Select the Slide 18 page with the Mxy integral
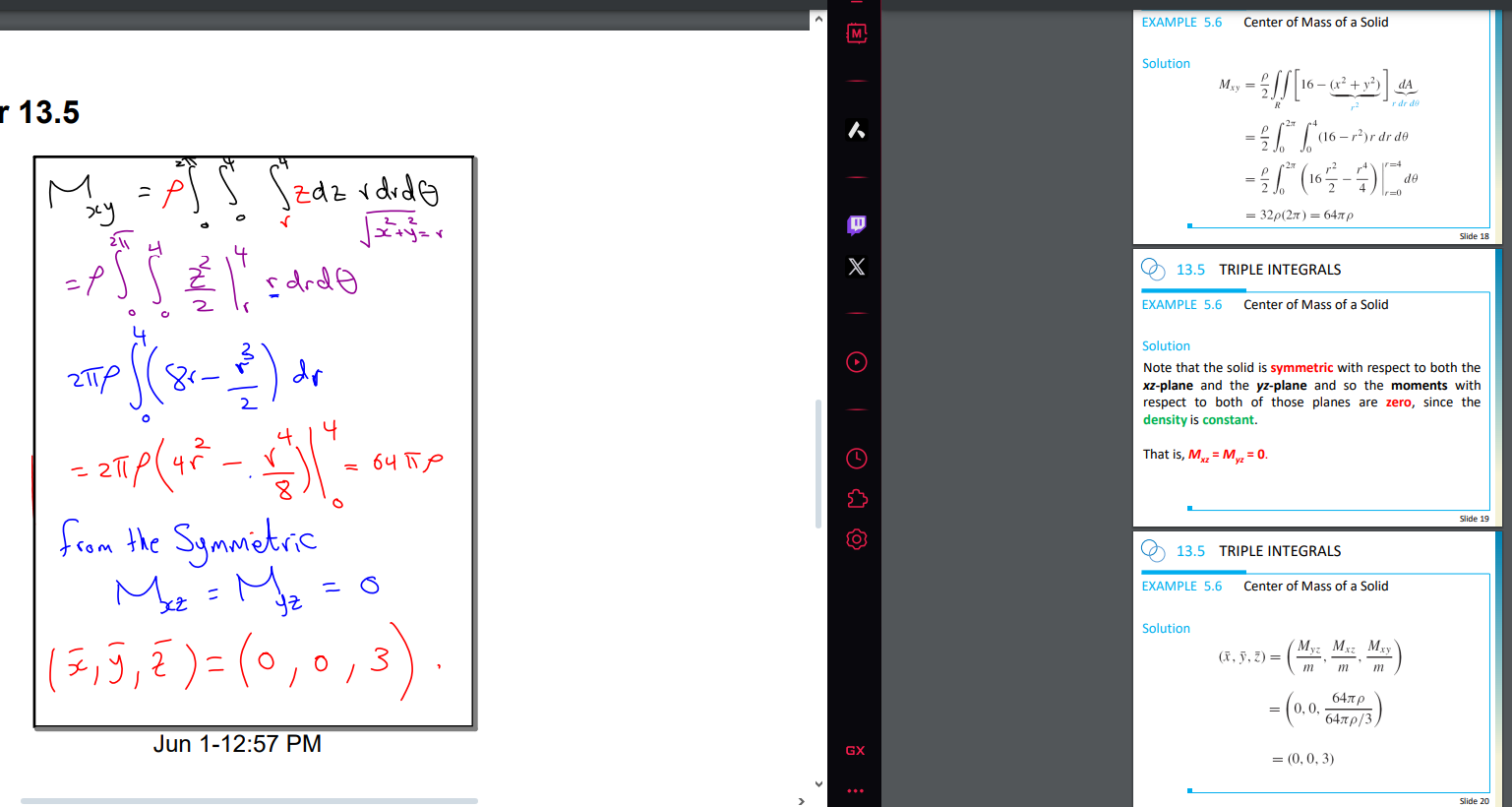Screen dimensions: 1512x807 tap(1311, 126)
